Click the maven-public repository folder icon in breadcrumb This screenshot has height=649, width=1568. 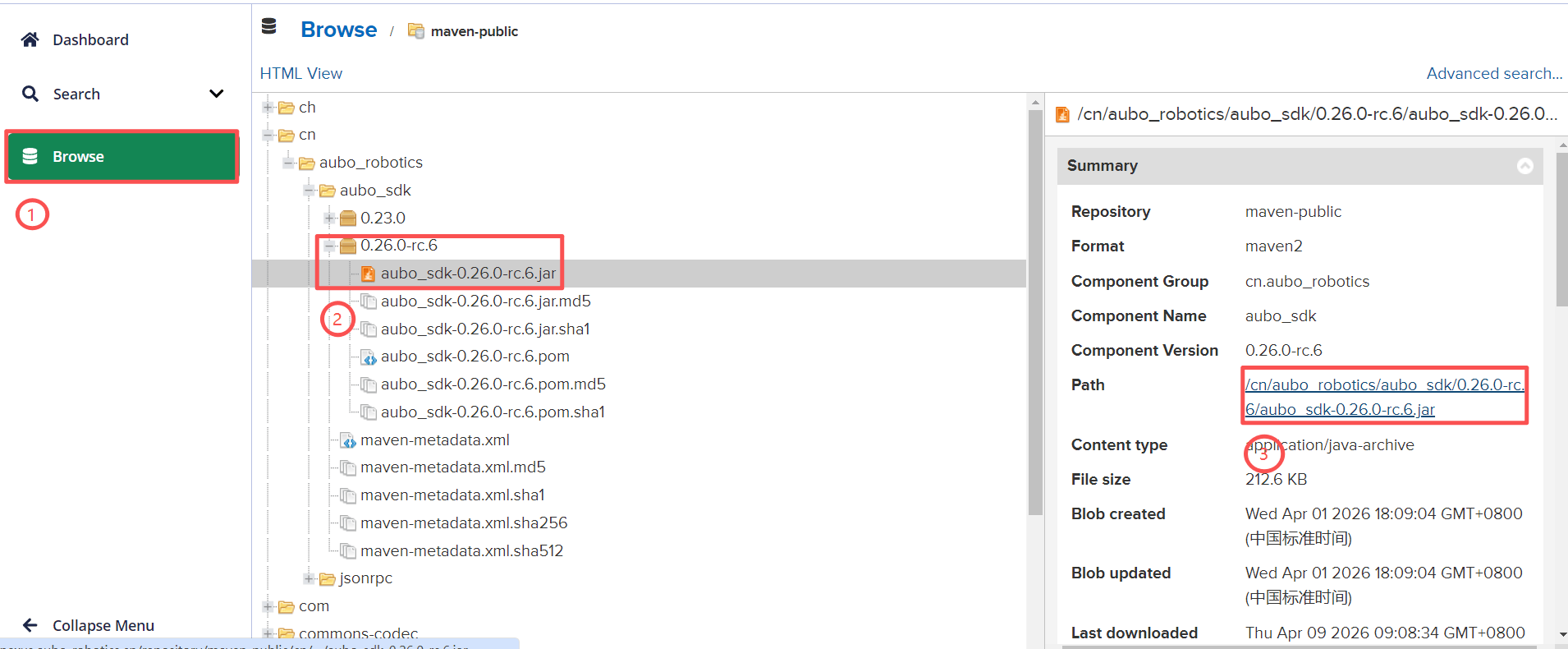pyautogui.click(x=416, y=31)
